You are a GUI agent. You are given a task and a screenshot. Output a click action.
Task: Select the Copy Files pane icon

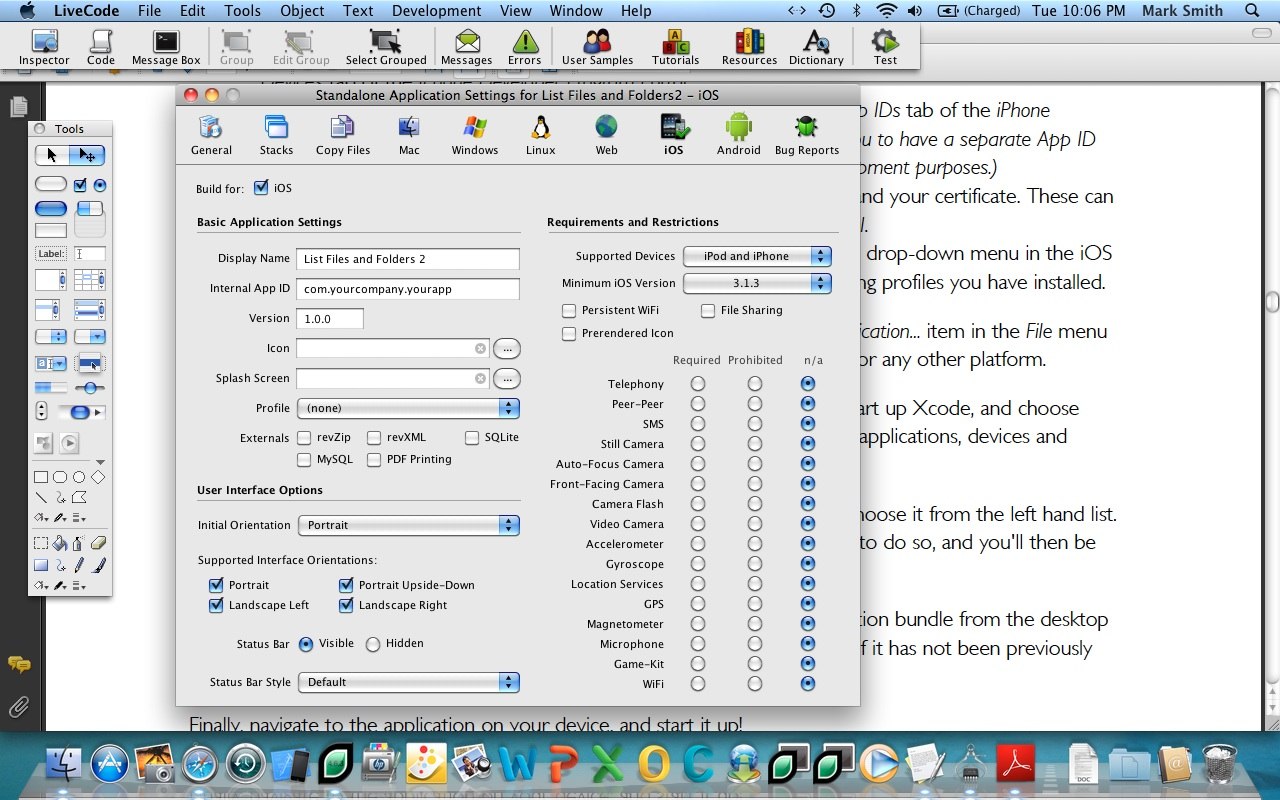343,135
